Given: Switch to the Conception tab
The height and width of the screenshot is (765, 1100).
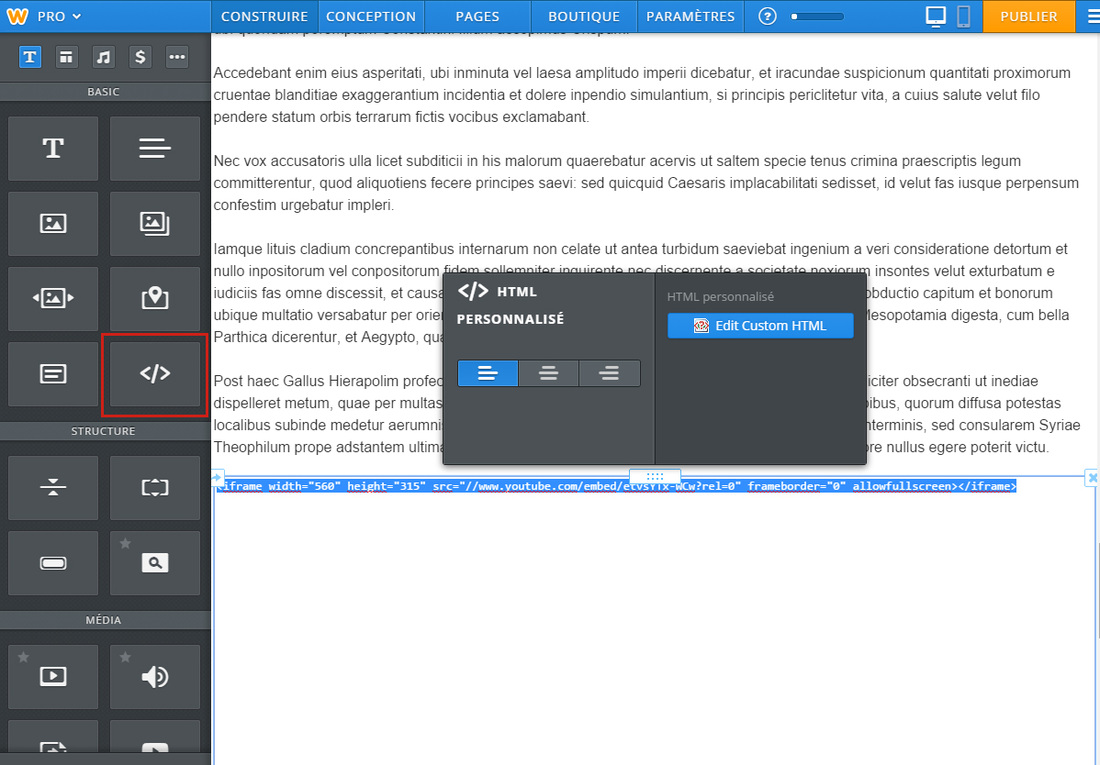Looking at the screenshot, I should click(371, 16).
